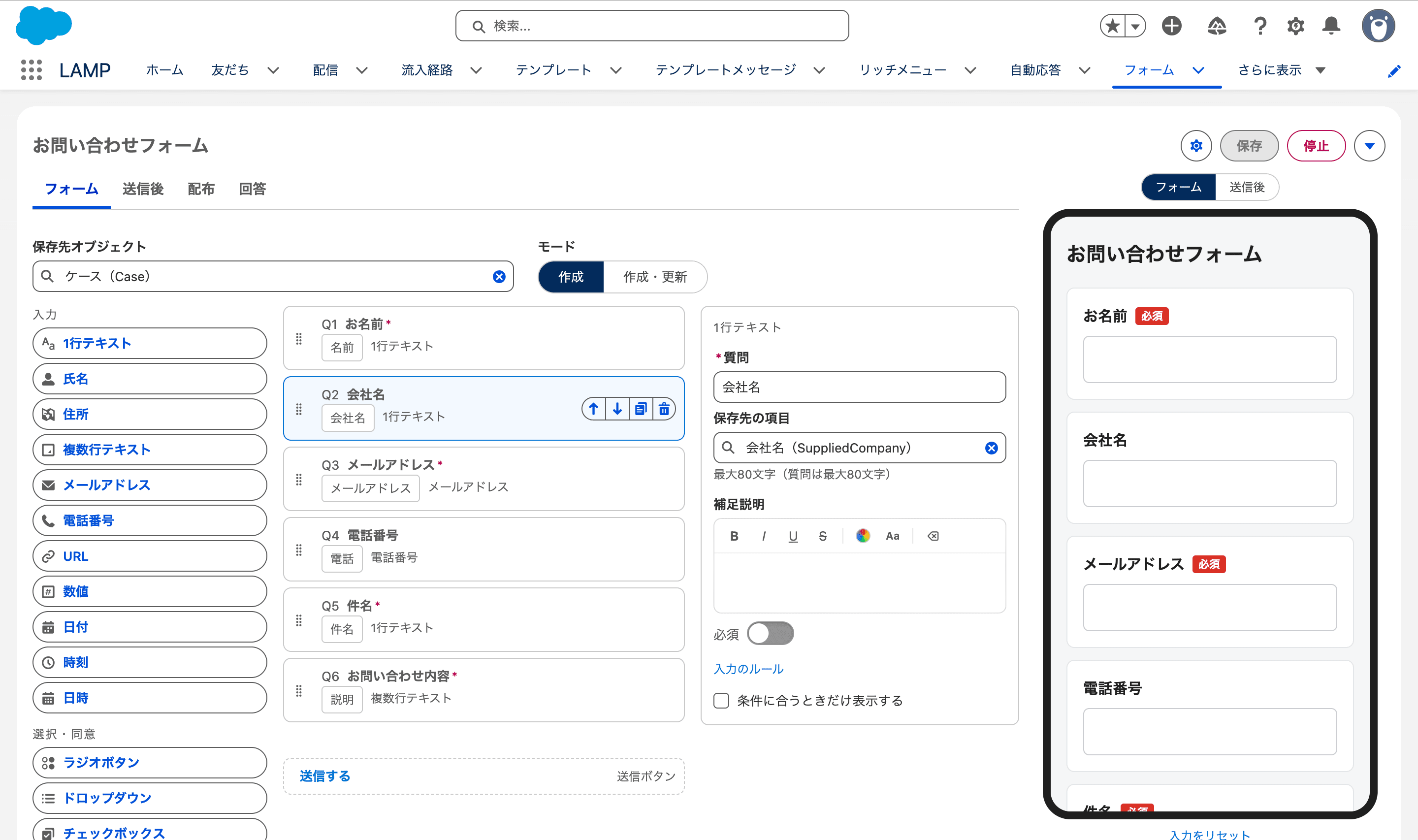Change font size with Aa button
Image resolution: width=1418 pixels, height=840 pixels.
[892, 536]
